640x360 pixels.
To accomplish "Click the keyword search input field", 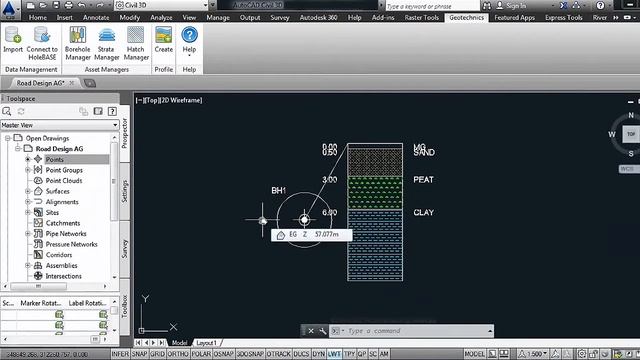I will (432, 6).
